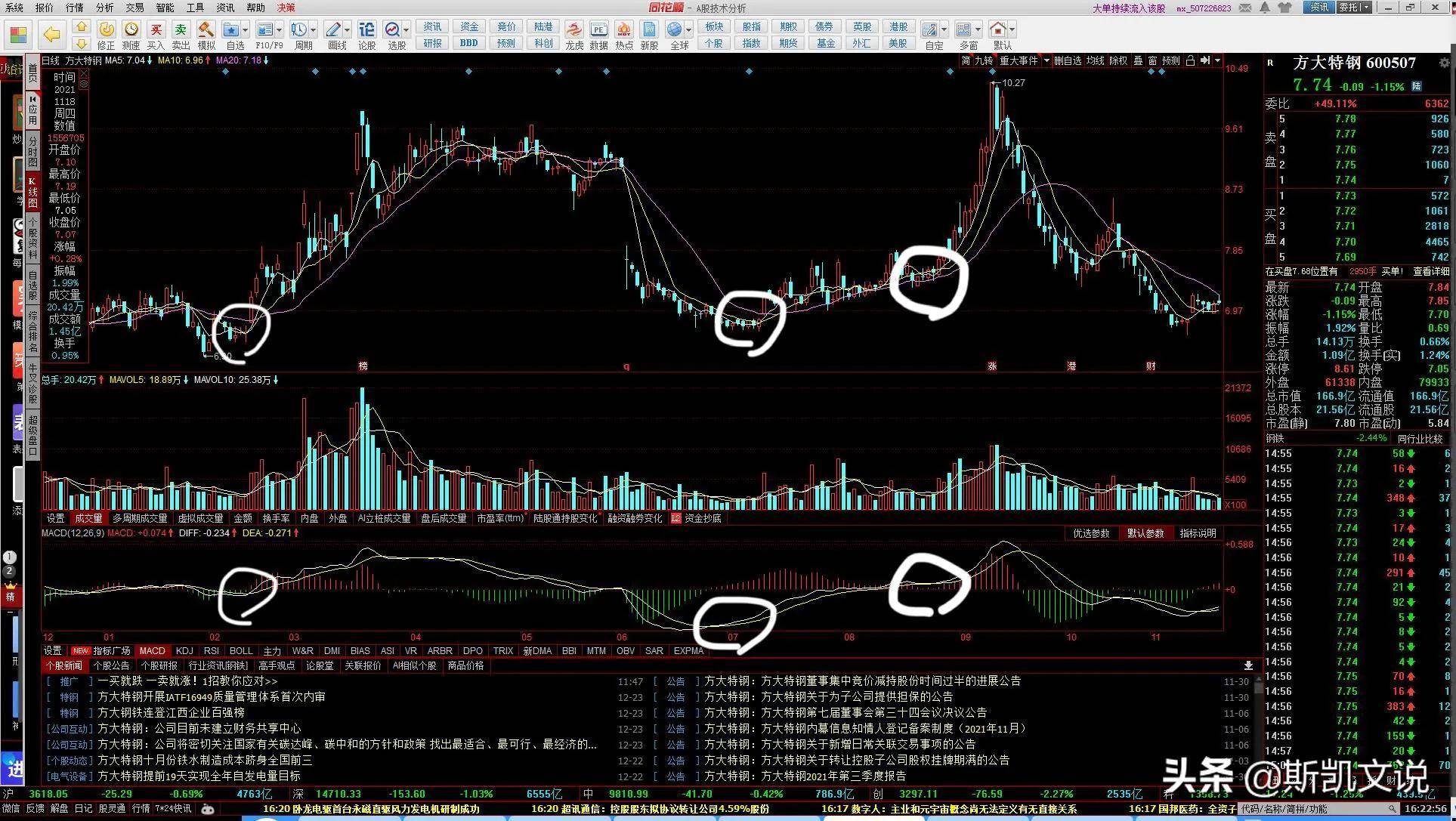Expand the F10/F9 dropdown arrow
This screenshot has width=1456, height=821.
point(279,30)
